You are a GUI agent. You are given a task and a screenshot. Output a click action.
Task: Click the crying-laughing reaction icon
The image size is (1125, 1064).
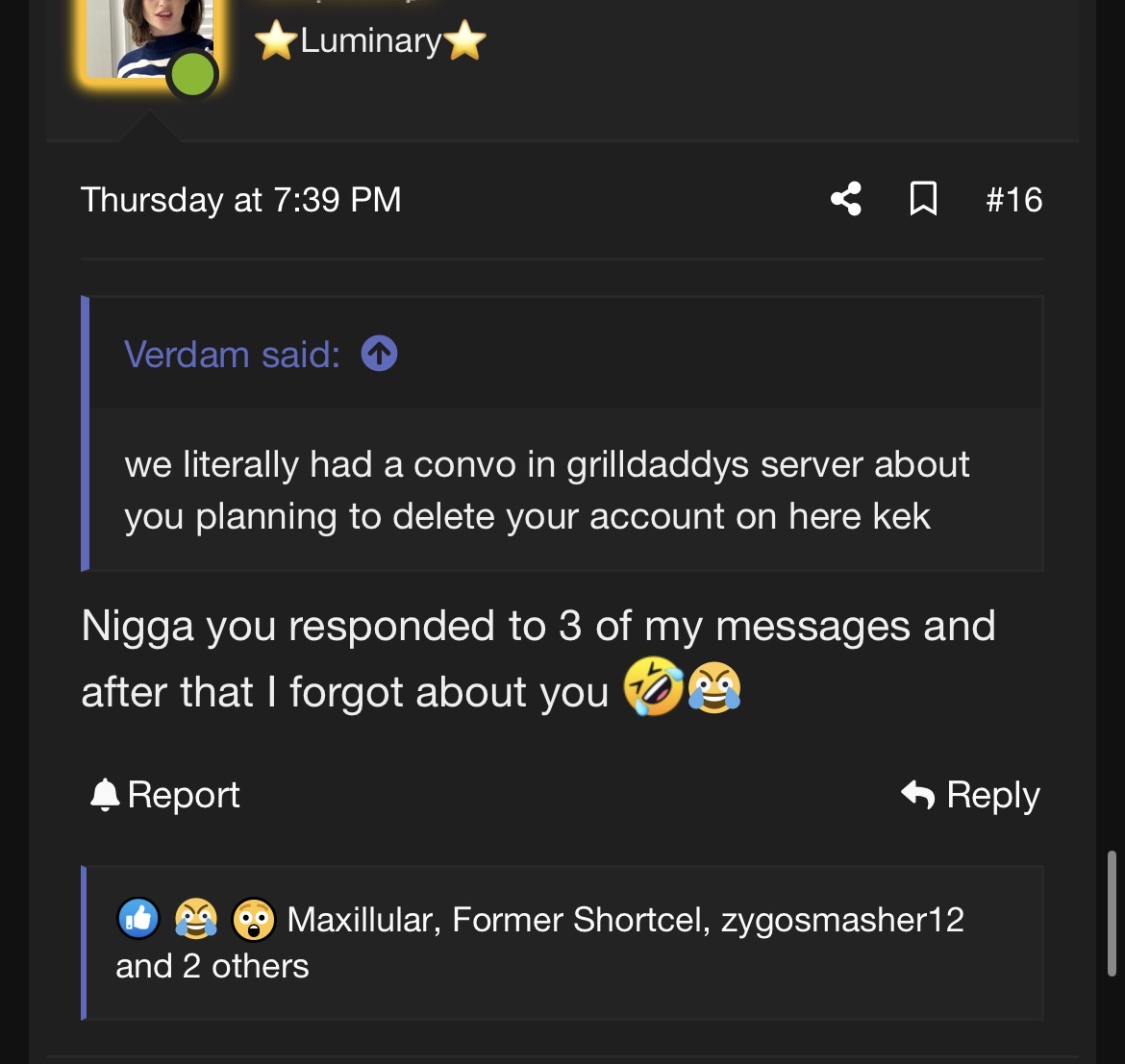196,919
